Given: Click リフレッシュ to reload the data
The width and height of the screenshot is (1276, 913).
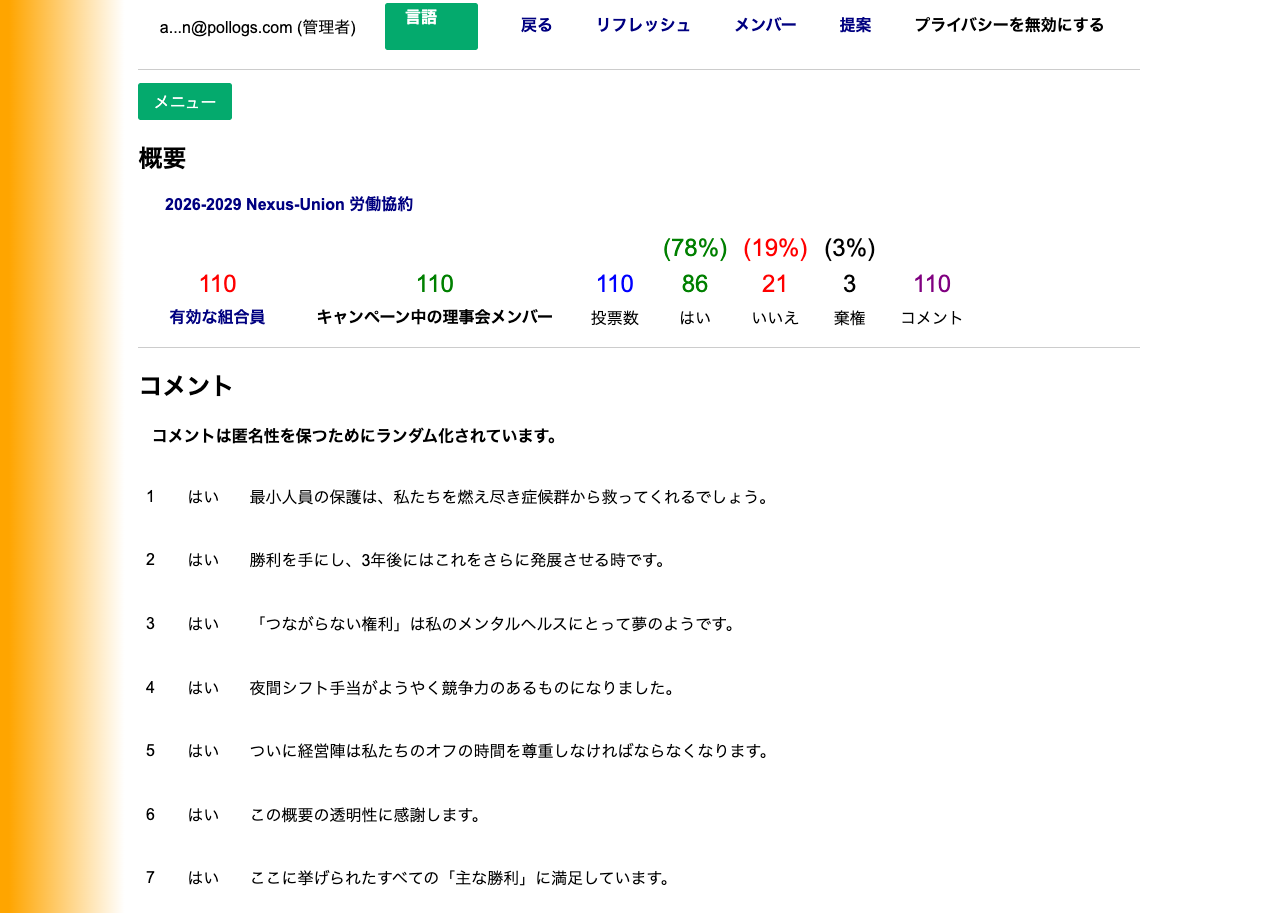Looking at the screenshot, I should (x=643, y=25).
